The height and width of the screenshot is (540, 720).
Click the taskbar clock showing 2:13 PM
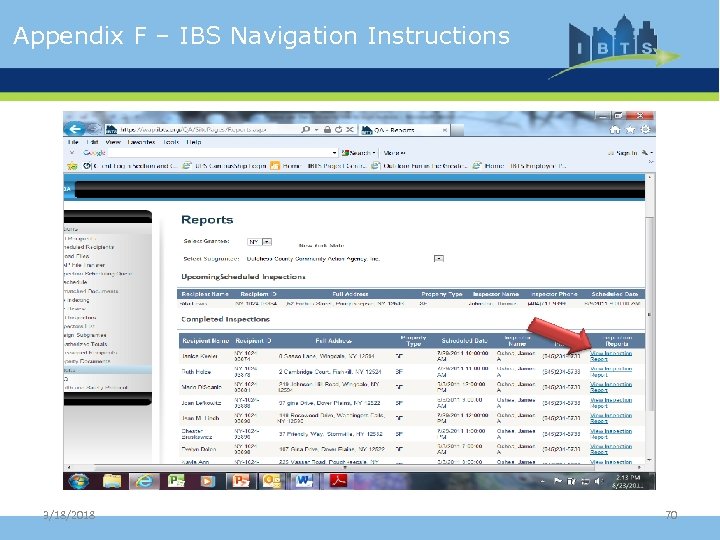(627, 481)
